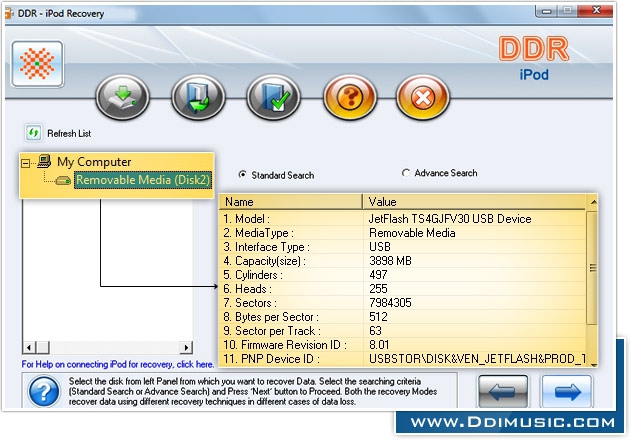Click the Next arrow button
Image resolution: width=631 pixels, height=440 pixels.
(x=567, y=391)
